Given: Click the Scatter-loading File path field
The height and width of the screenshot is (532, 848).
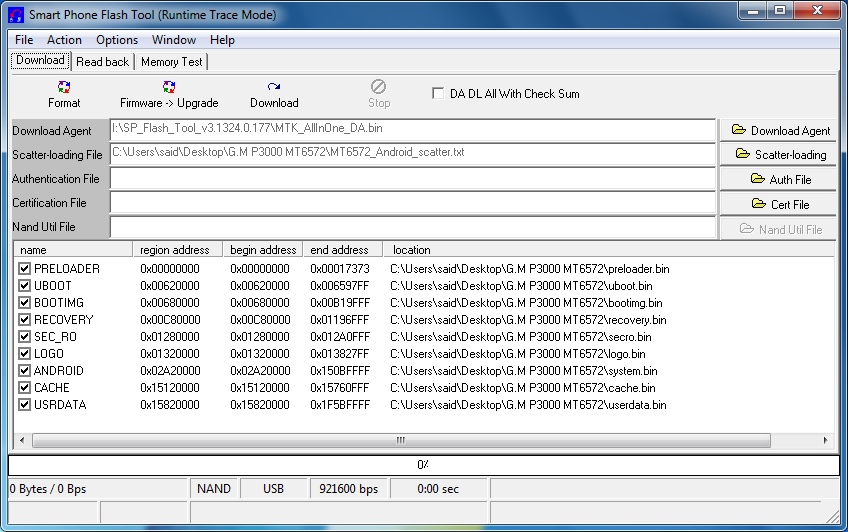Looking at the screenshot, I should pyautogui.click(x=413, y=154).
